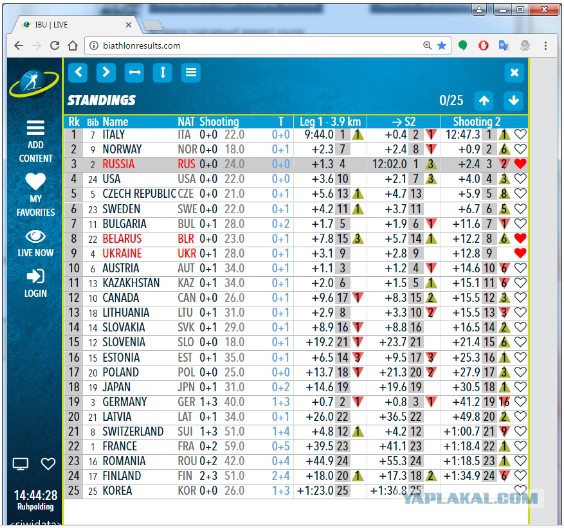Favorite France with its heart toggle

point(520,446)
